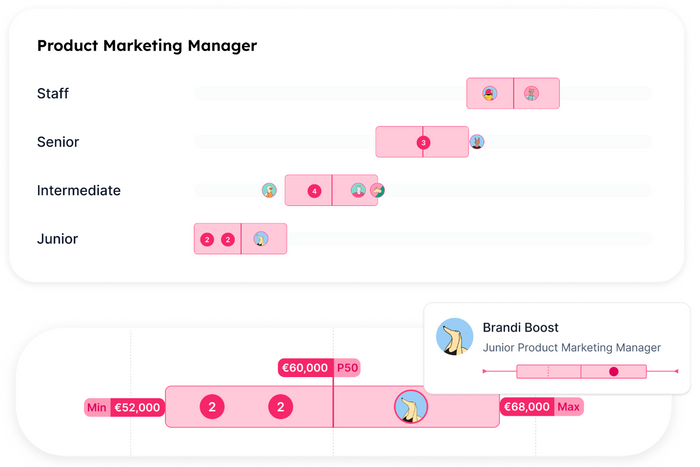Open the second '2' badge in the Junior row
The image size is (700, 467).
228,240
